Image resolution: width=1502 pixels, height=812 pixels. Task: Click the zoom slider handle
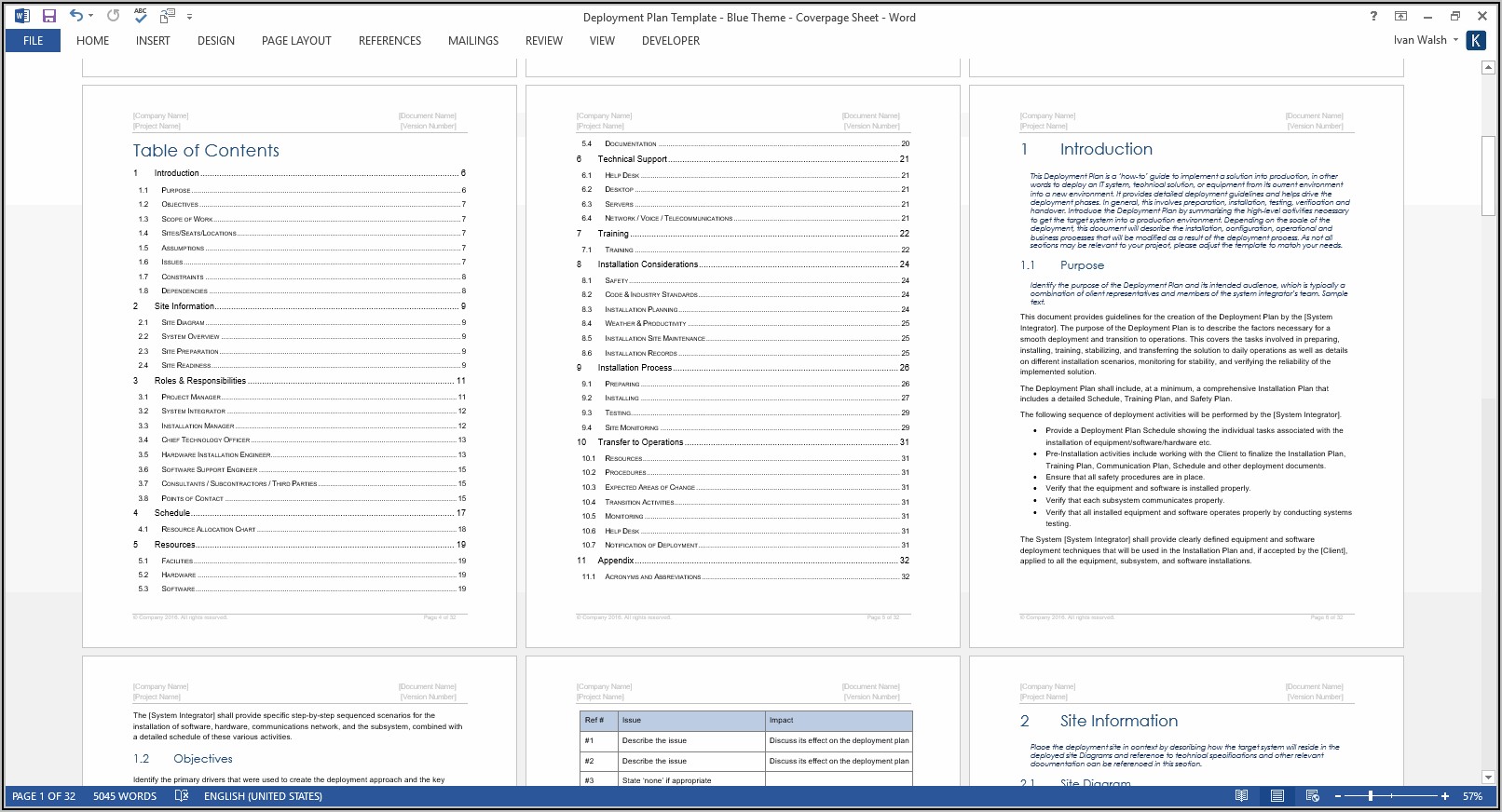tap(1371, 796)
